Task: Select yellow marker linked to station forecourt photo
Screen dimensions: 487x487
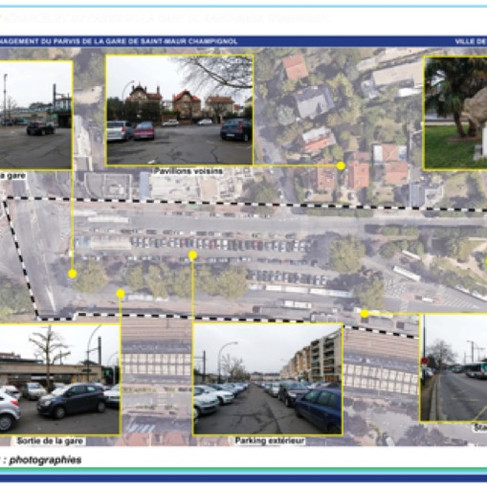Action: coord(72,274)
